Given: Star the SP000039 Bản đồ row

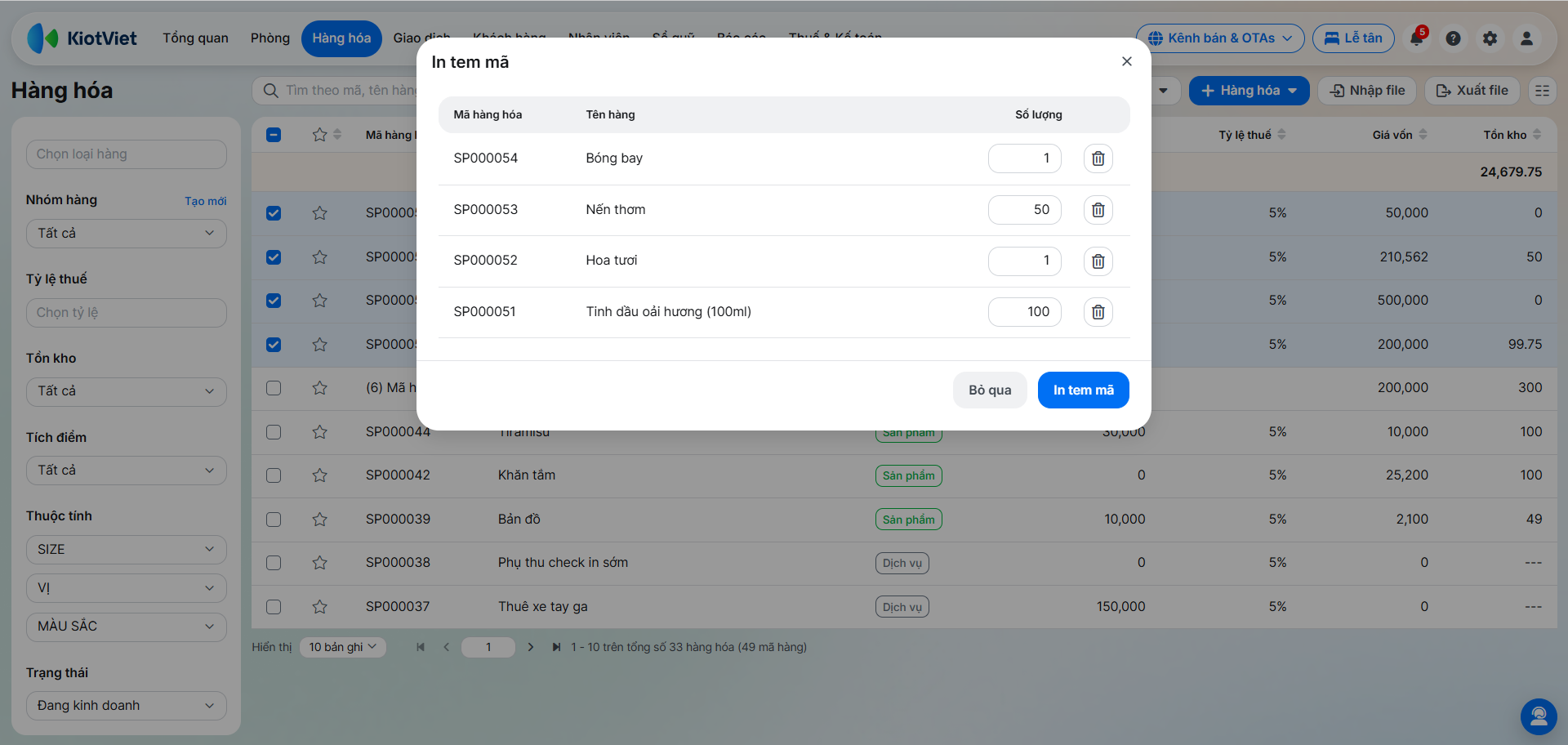Looking at the screenshot, I should coord(319,520).
